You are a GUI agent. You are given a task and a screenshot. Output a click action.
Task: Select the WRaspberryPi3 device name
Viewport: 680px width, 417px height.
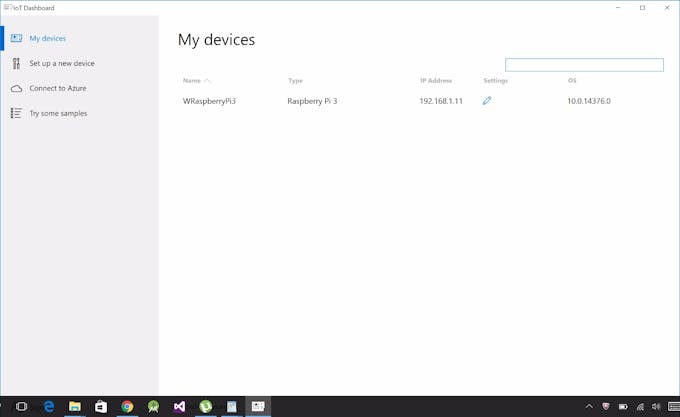(209, 101)
